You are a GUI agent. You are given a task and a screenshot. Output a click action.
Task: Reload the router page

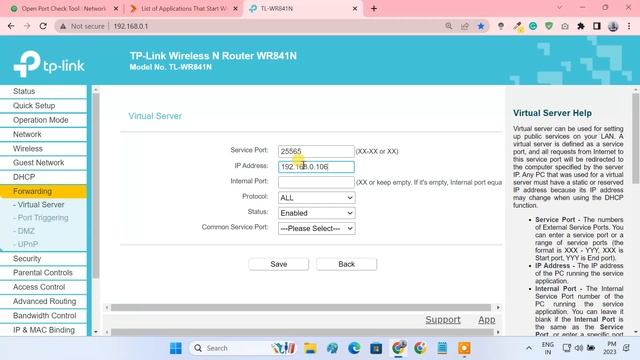click(43, 26)
